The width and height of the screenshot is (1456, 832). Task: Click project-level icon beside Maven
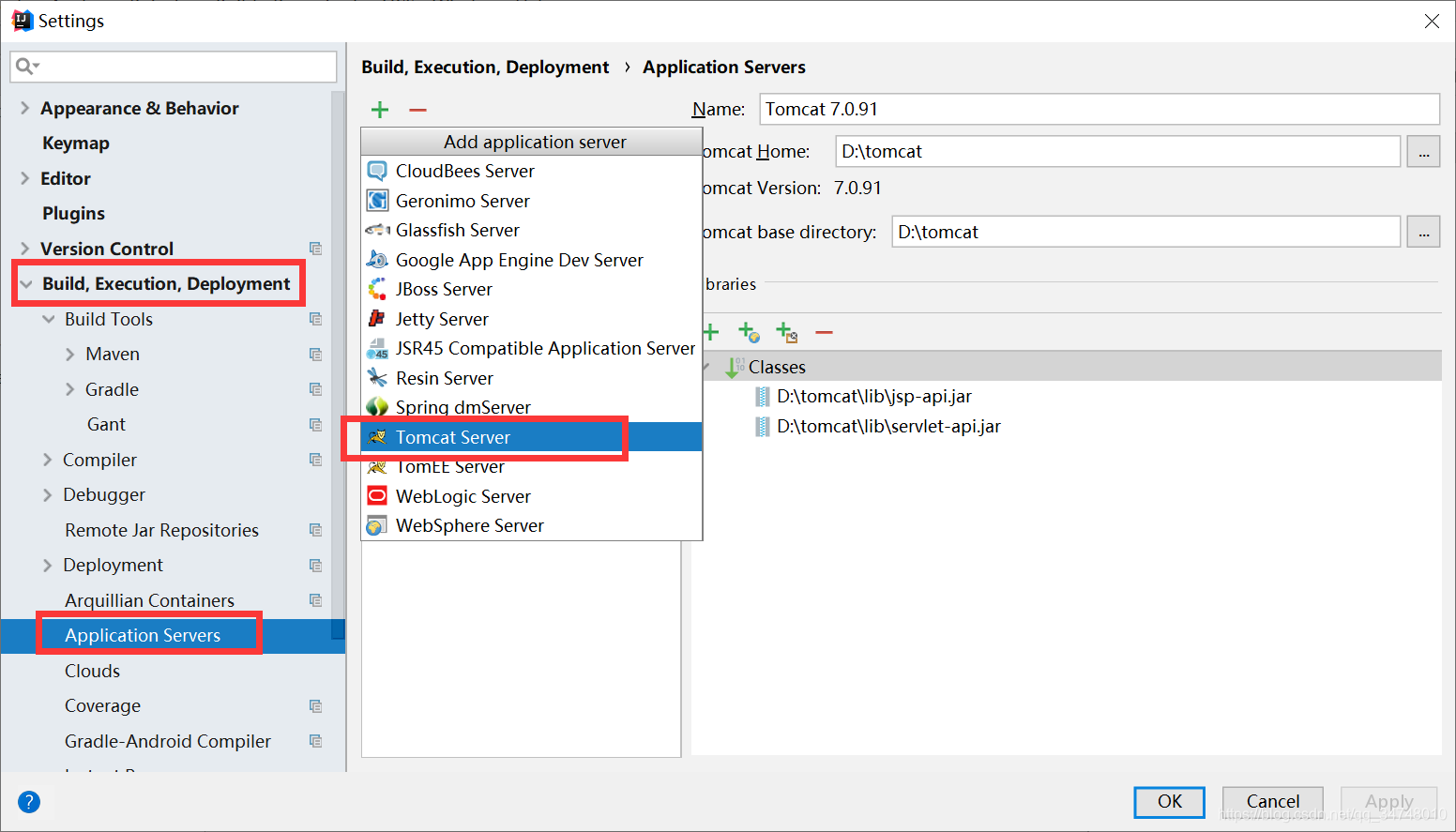316,355
